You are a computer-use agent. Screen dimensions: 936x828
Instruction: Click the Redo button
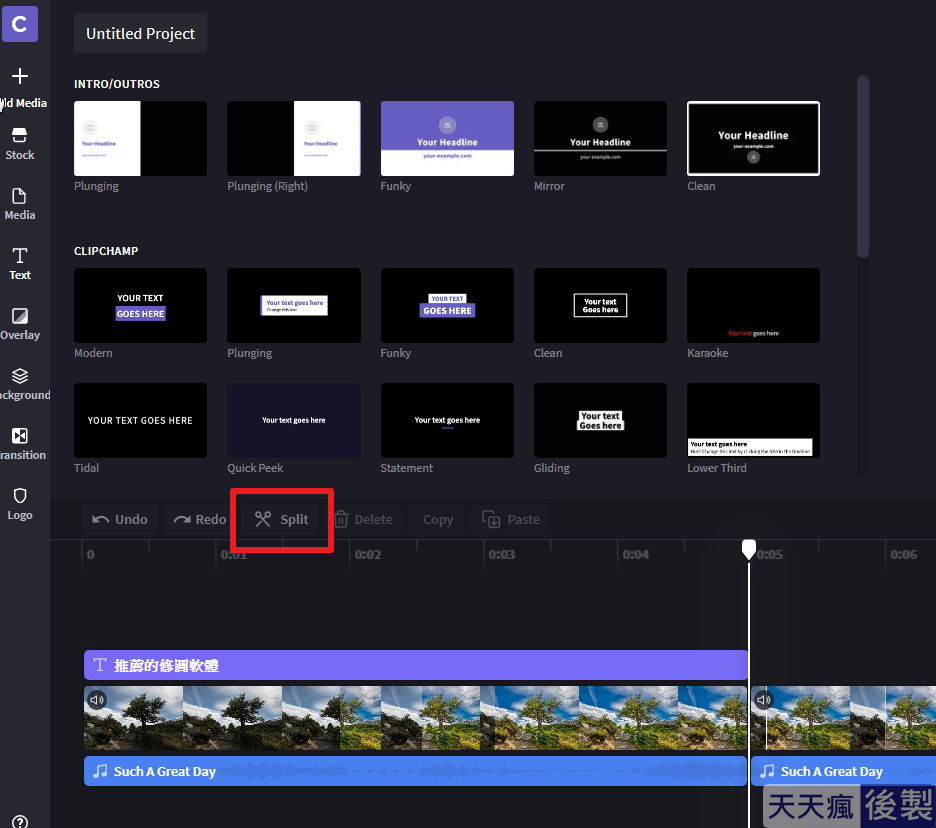tap(200, 519)
